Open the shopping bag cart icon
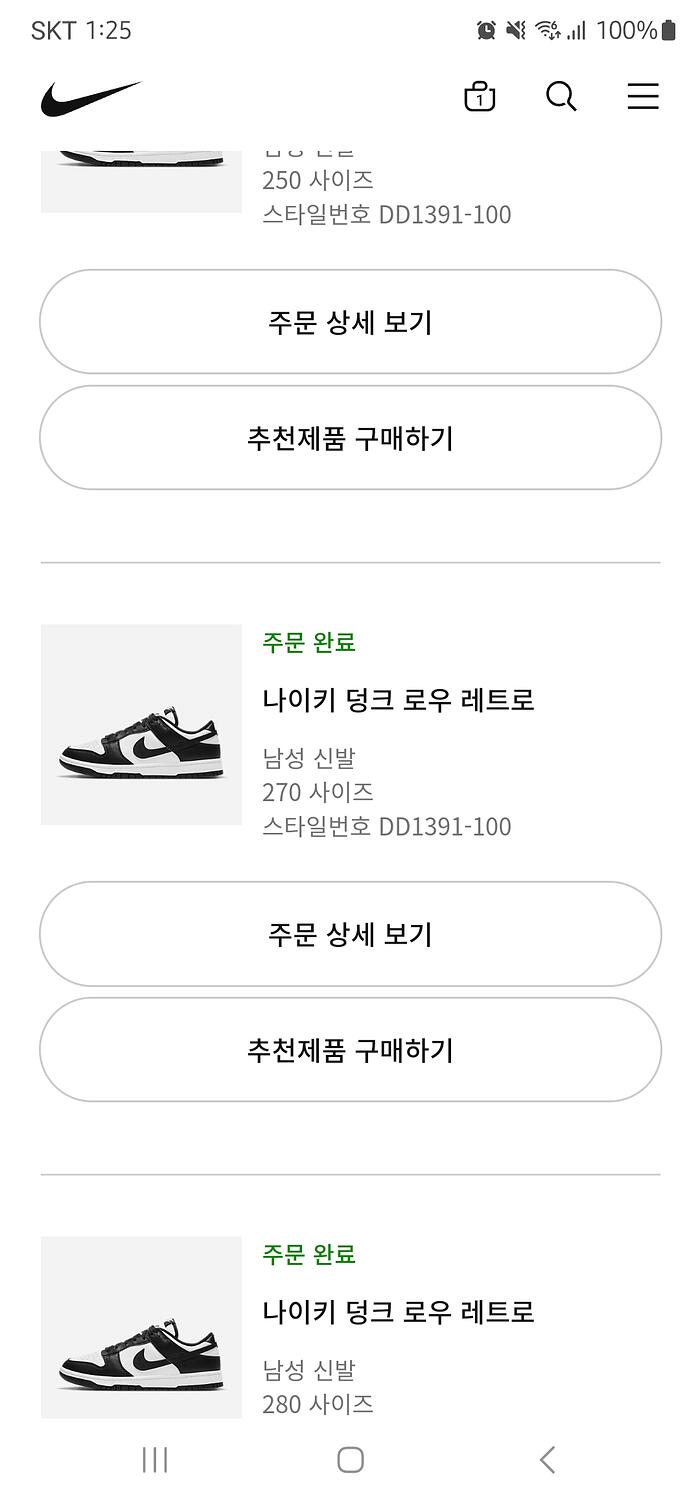 pyautogui.click(x=480, y=97)
